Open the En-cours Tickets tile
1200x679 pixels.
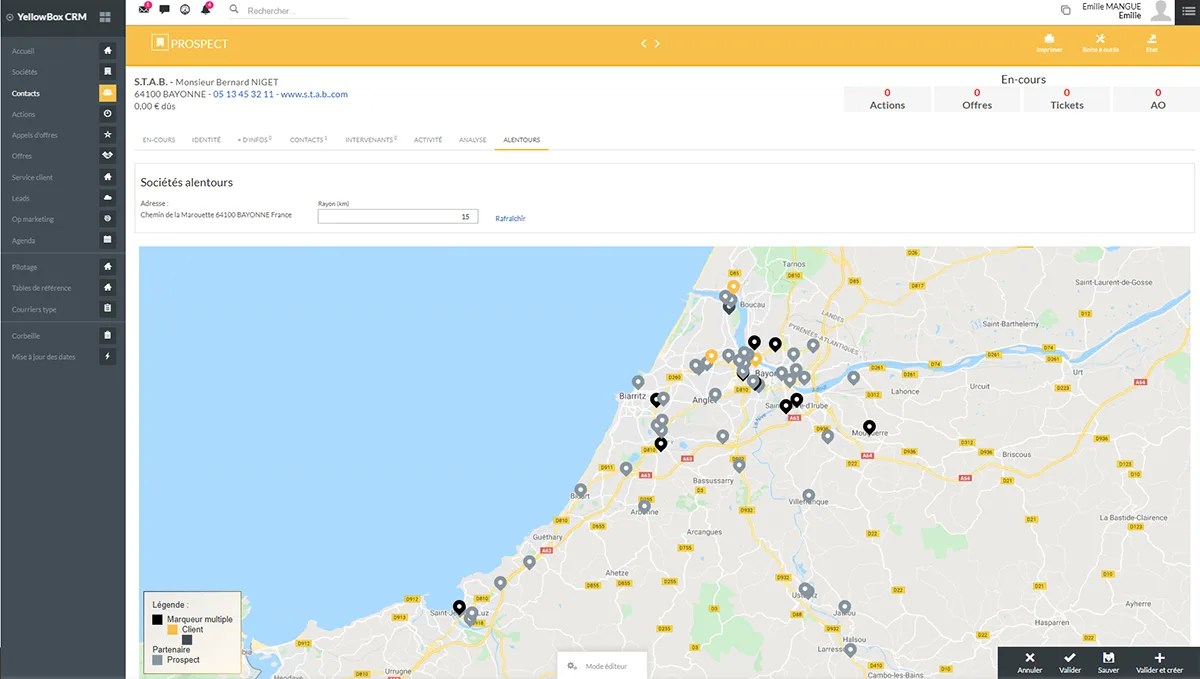click(1067, 99)
